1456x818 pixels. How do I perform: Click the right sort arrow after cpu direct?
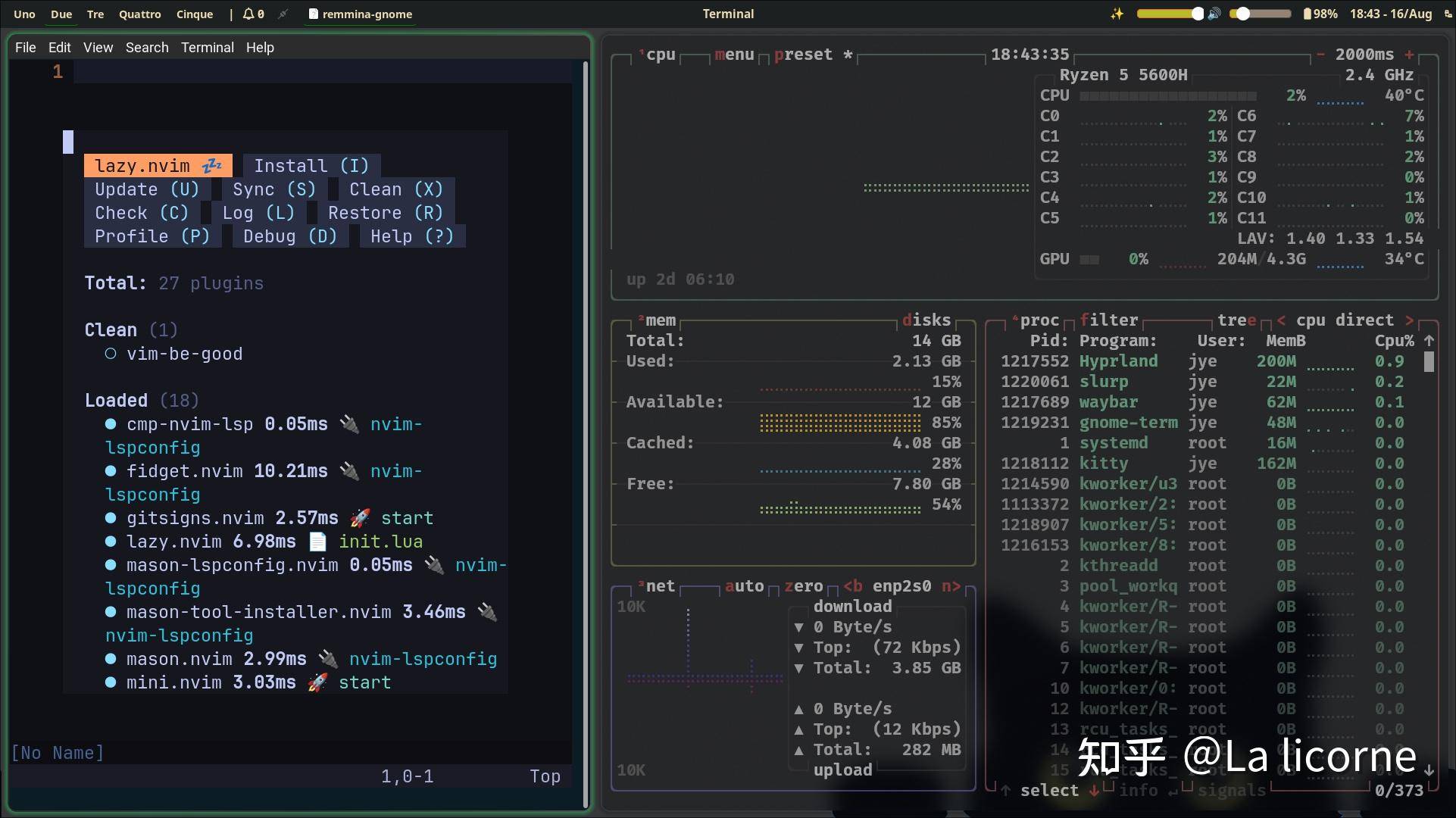pyautogui.click(x=1409, y=320)
